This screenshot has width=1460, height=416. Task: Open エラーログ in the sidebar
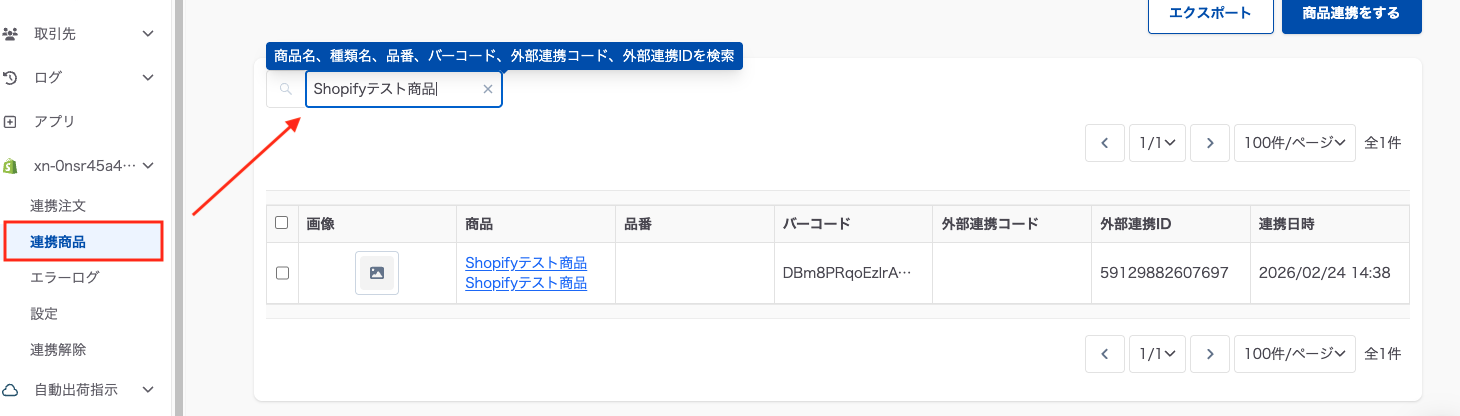(65, 278)
